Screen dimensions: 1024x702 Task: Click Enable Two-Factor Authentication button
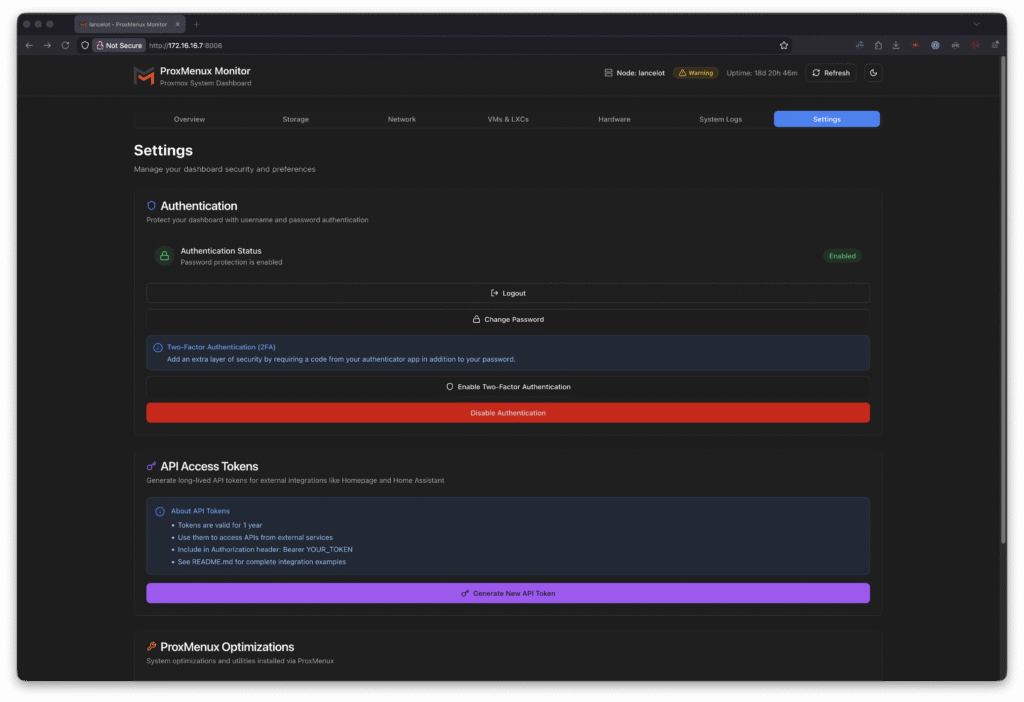coord(508,386)
